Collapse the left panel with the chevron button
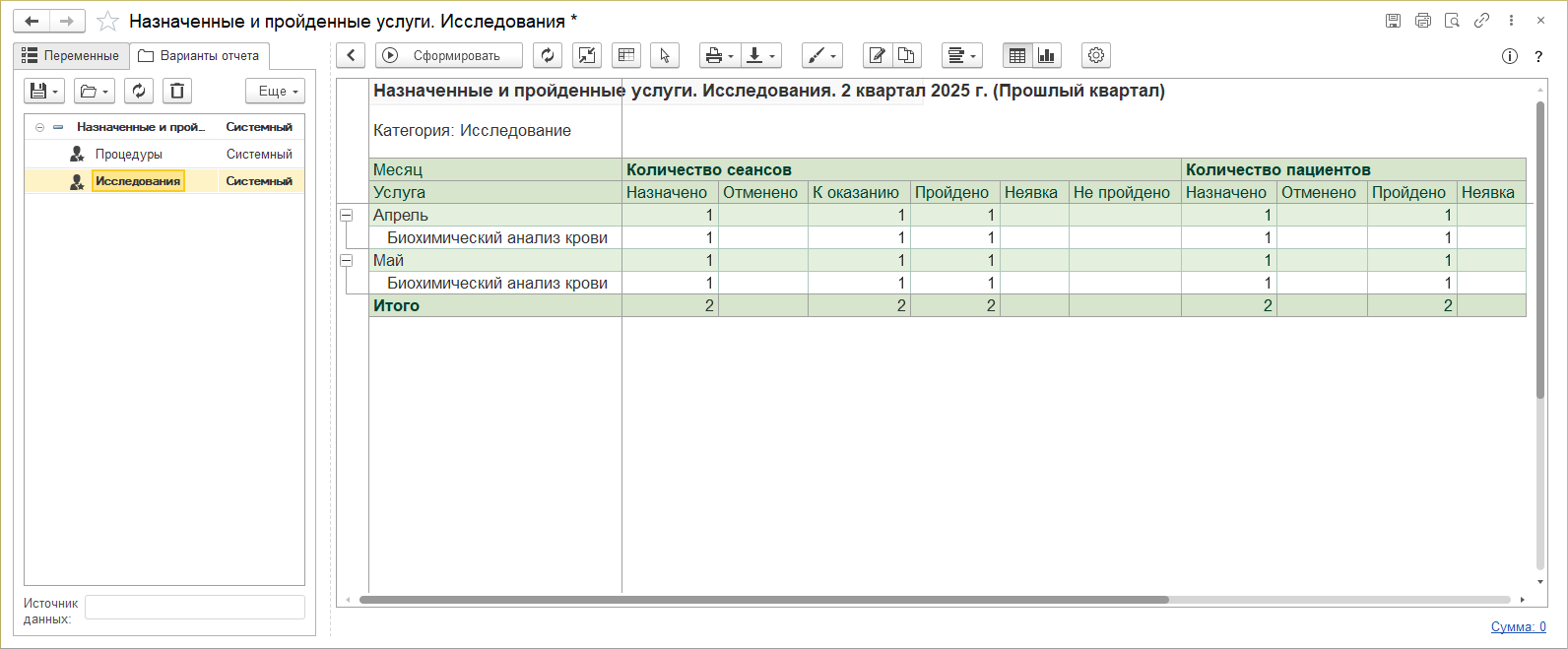The image size is (1568, 649). coord(351,56)
